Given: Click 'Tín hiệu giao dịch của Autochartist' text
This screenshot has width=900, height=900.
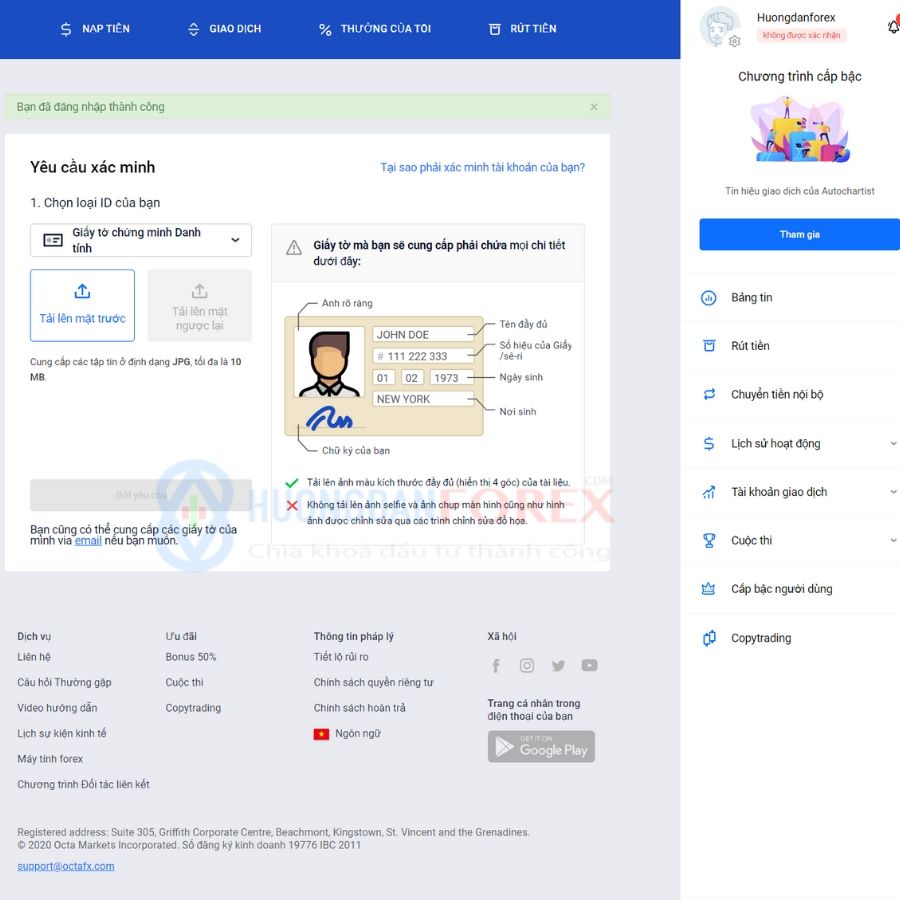Looking at the screenshot, I should tap(800, 191).
